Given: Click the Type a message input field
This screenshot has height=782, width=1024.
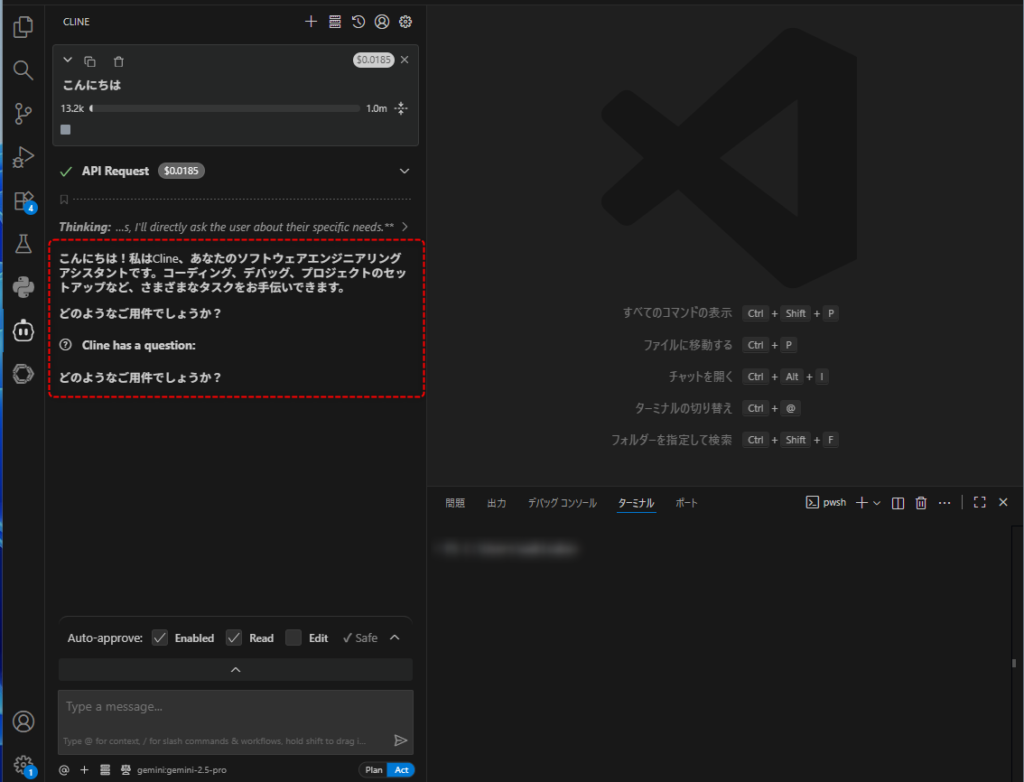Looking at the screenshot, I should point(225,708).
